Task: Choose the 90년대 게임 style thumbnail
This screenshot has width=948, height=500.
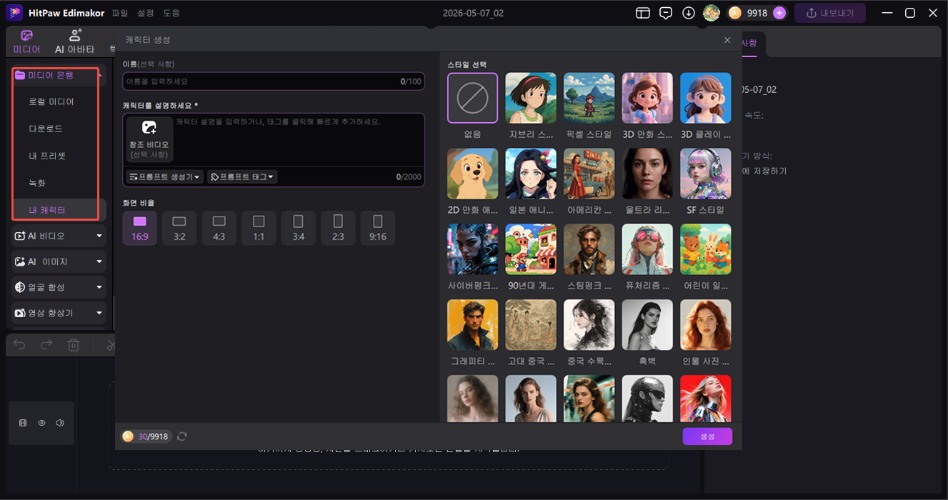Action: (x=531, y=249)
